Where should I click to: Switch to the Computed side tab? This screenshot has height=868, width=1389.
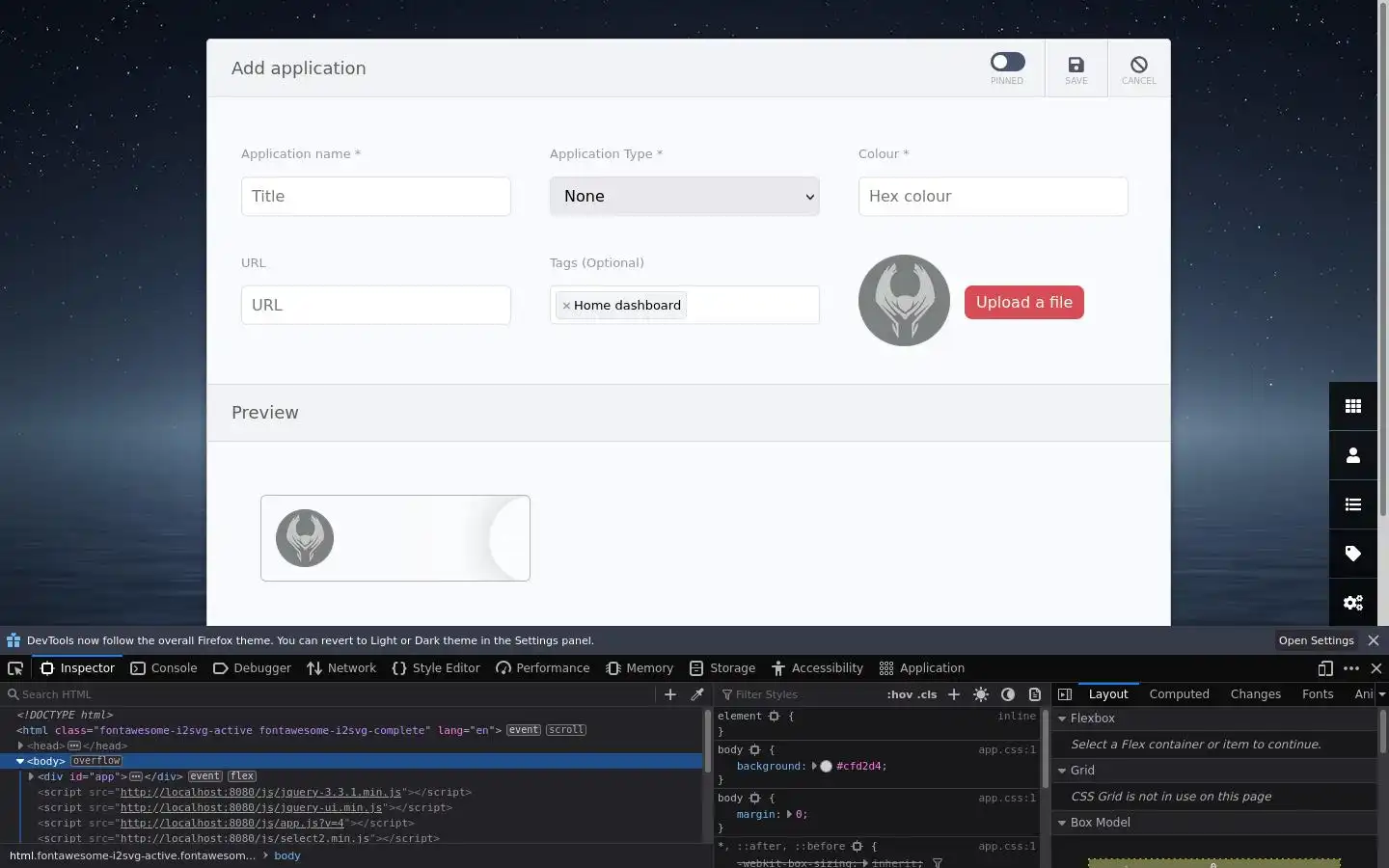pos(1179,694)
